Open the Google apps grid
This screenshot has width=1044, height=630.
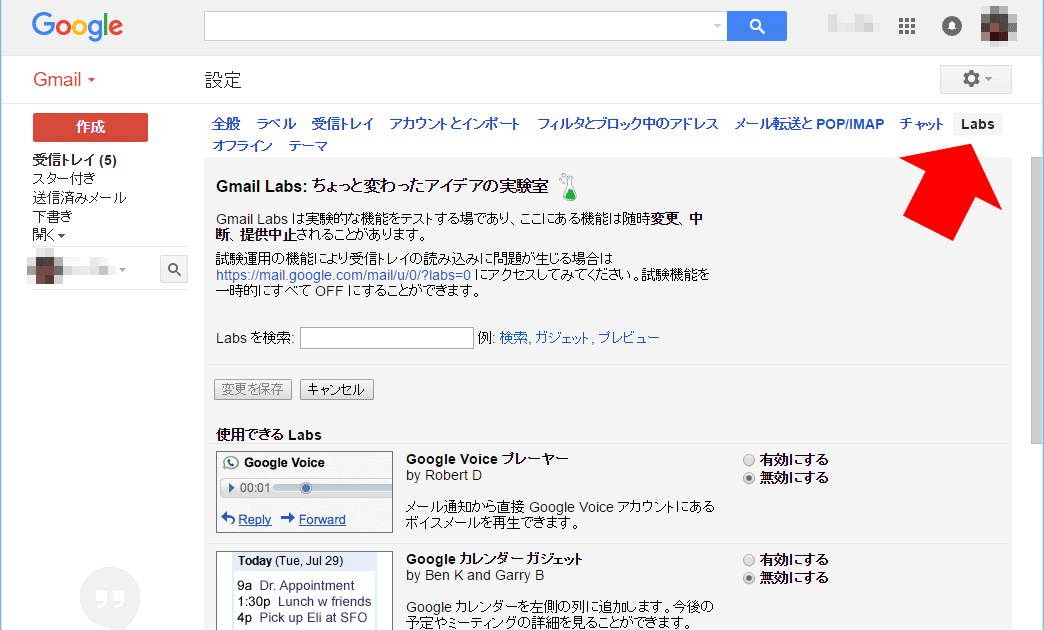coord(906,26)
